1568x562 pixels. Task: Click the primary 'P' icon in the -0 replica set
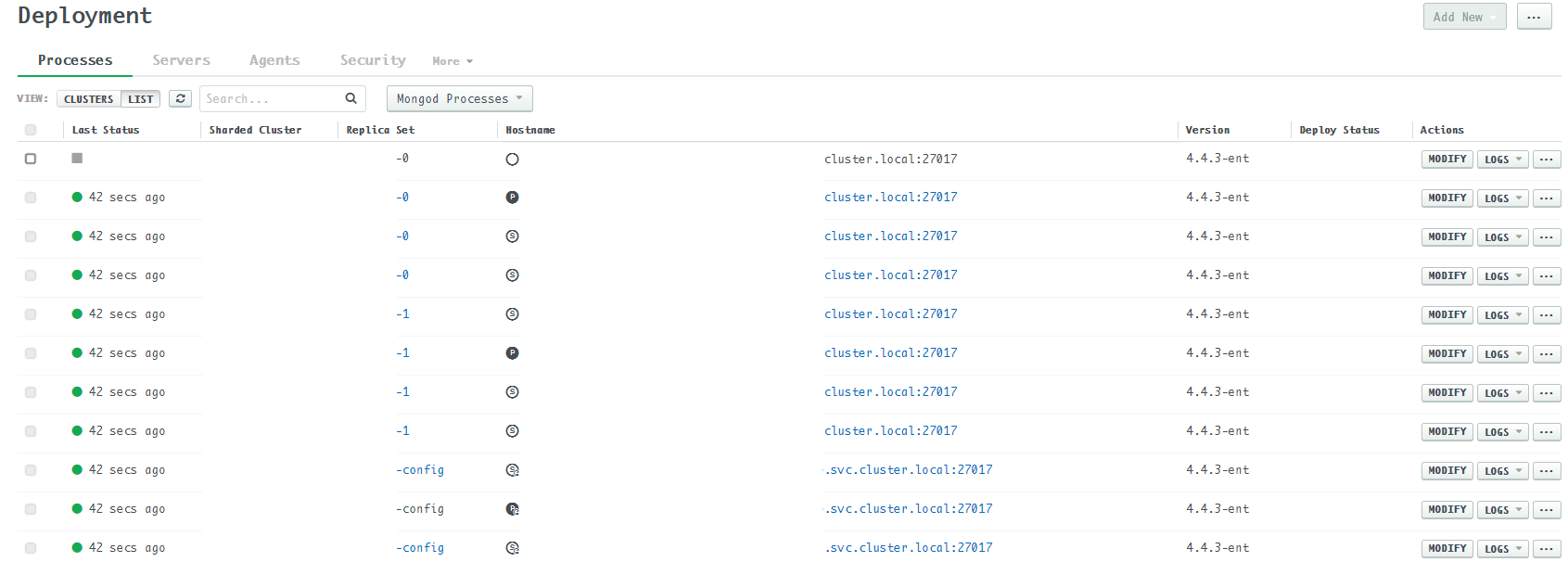(512, 198)
